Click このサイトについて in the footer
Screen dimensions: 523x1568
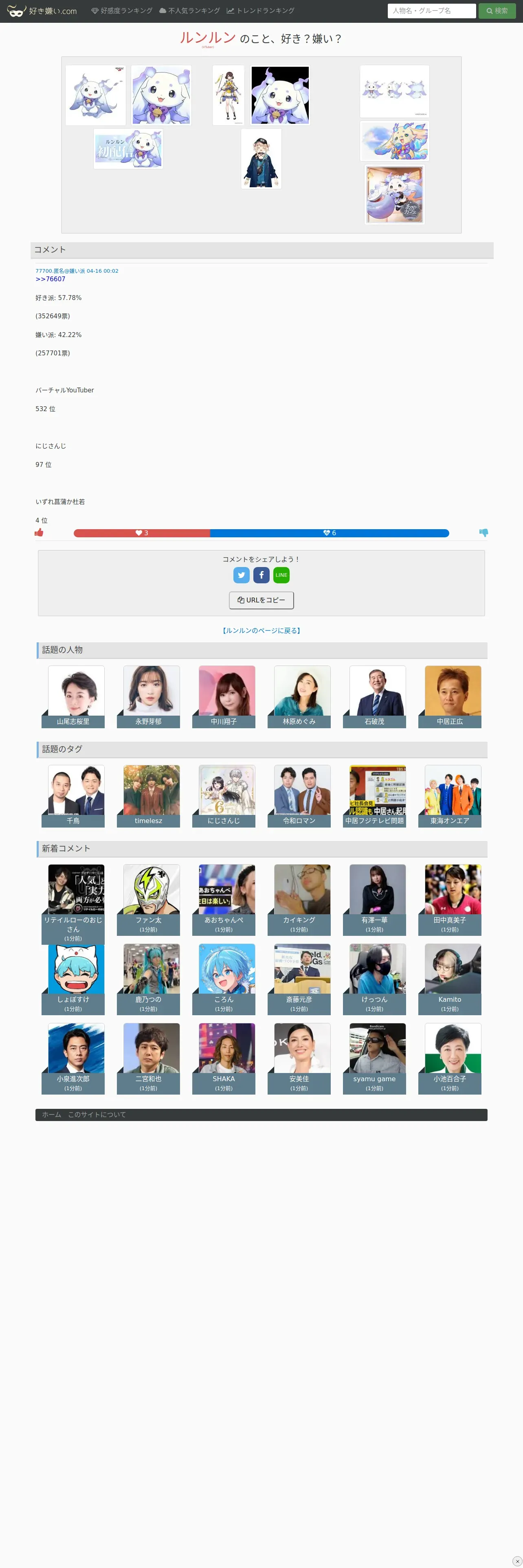[97, 1115]
